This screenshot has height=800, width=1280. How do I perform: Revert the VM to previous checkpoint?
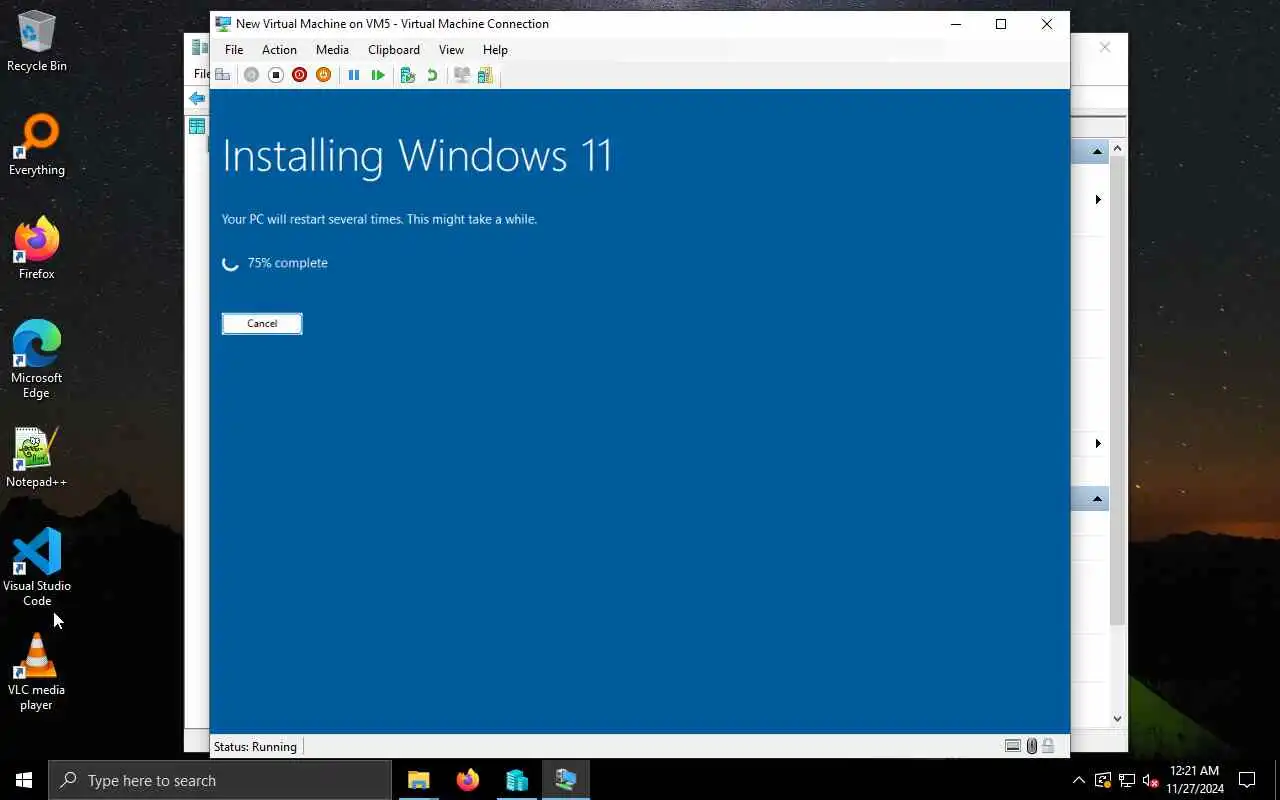[432, 75]
